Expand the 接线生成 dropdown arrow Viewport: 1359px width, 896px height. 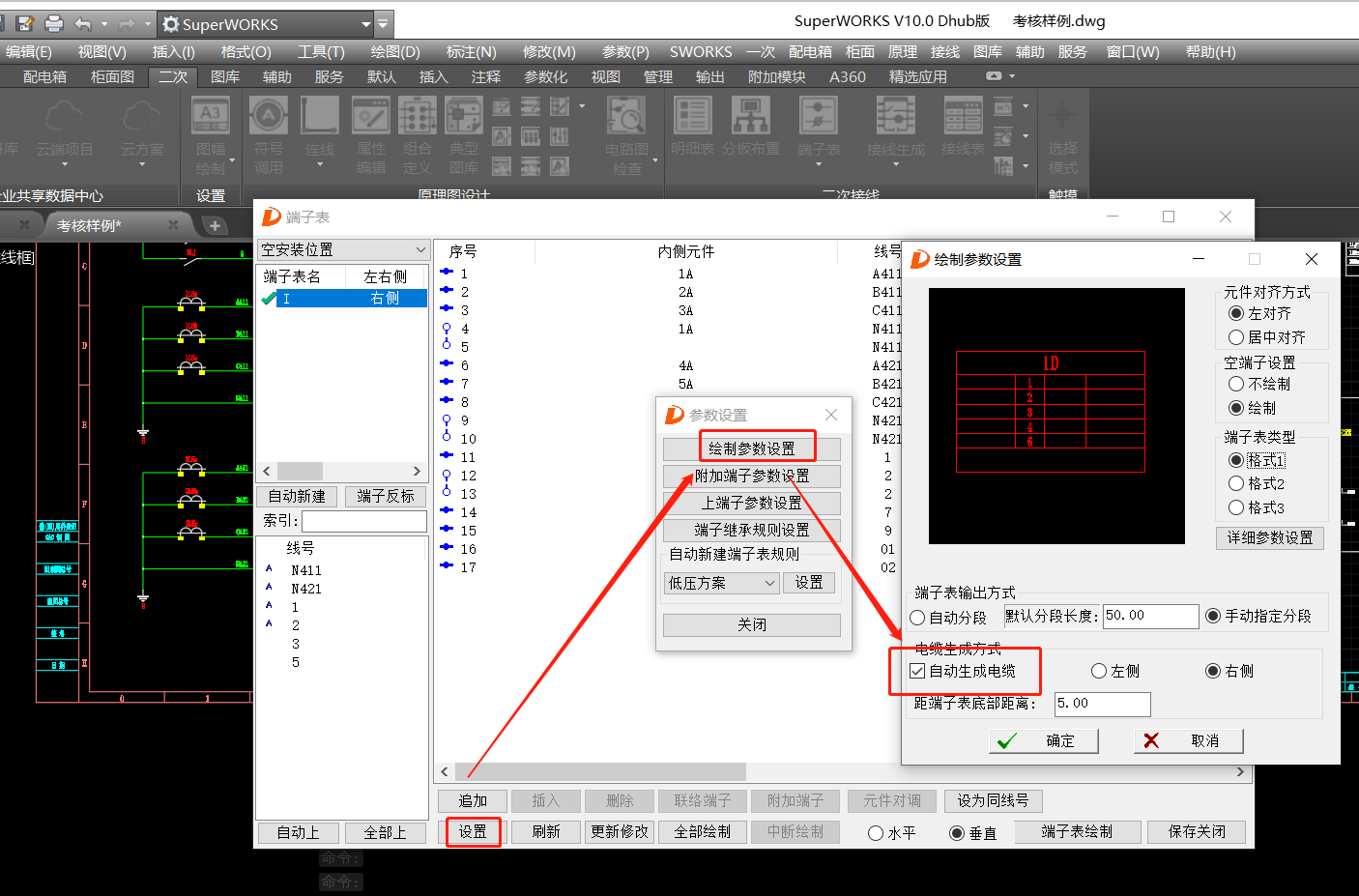pyautogui.click(x=896, y=165)
